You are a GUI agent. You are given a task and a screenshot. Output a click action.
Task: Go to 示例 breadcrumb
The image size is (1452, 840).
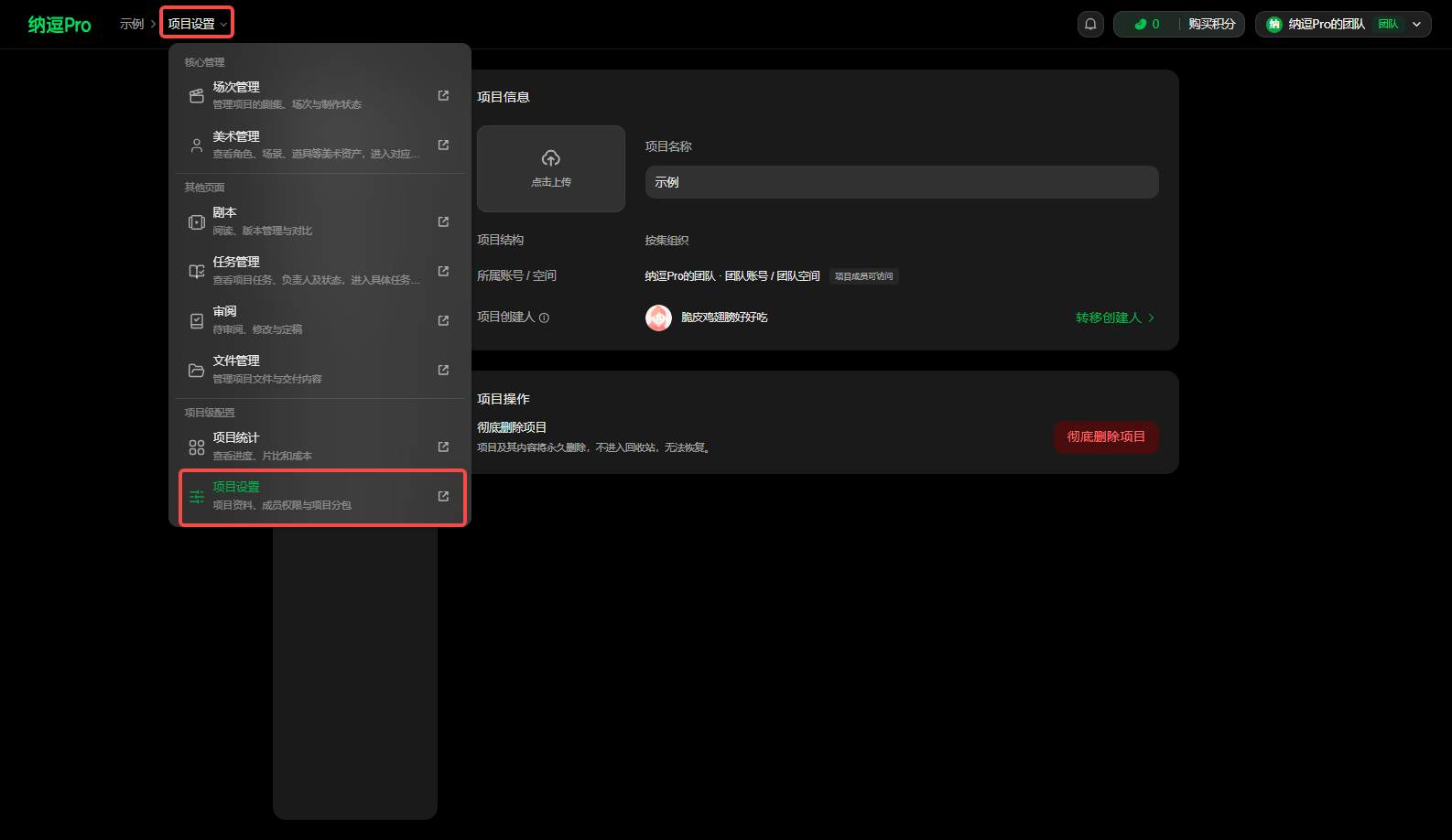coord(132,24)
